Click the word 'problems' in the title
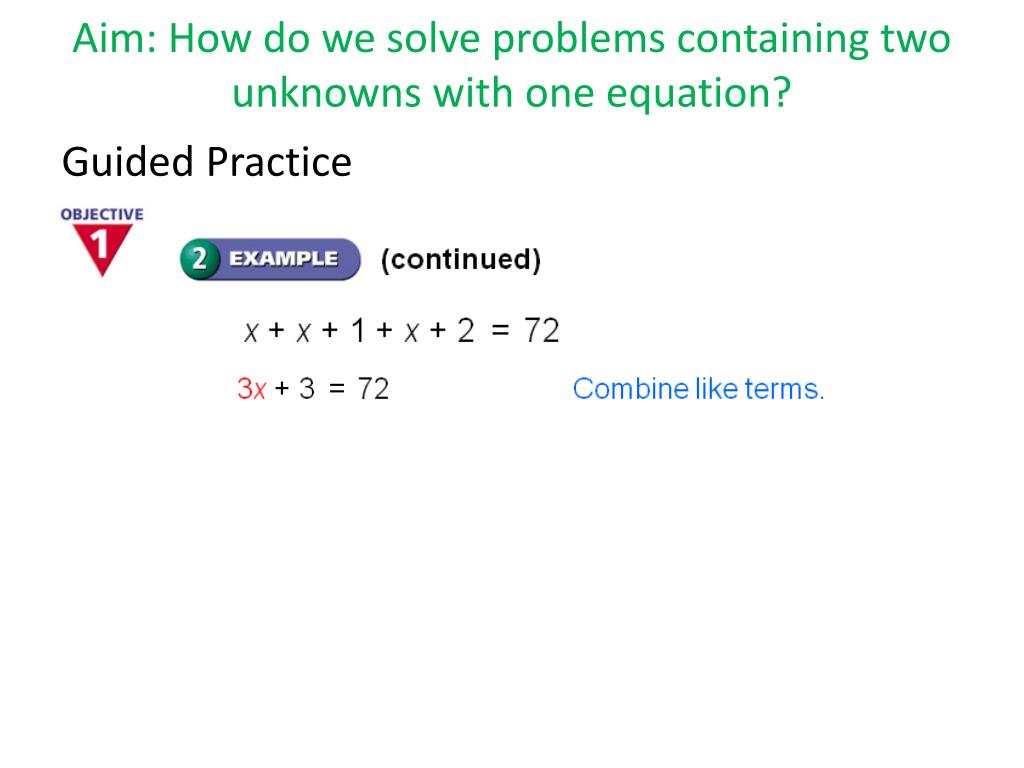 578,40
